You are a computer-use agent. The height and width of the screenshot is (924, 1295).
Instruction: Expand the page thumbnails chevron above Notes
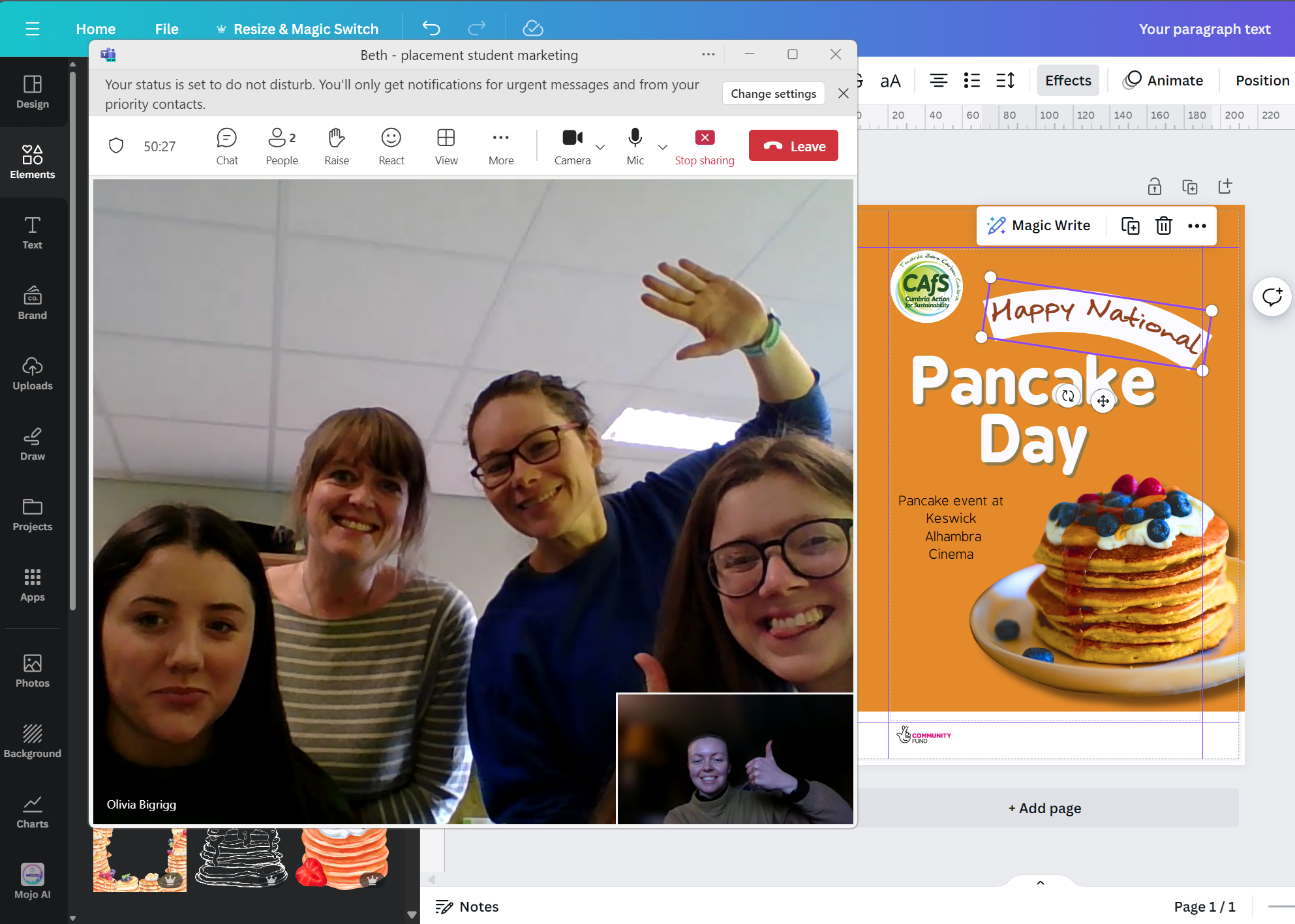pyautogui.click(x=1040, y=883)
